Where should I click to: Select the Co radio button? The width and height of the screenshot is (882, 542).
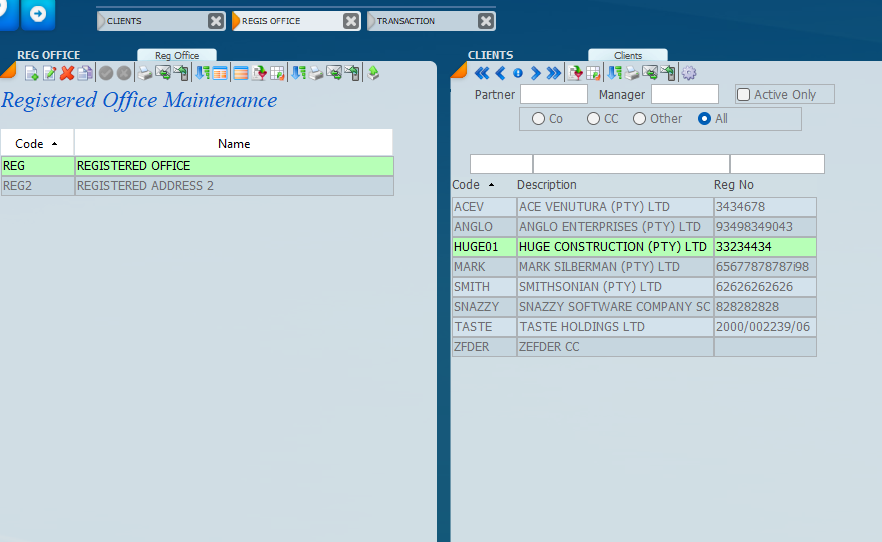539,119
